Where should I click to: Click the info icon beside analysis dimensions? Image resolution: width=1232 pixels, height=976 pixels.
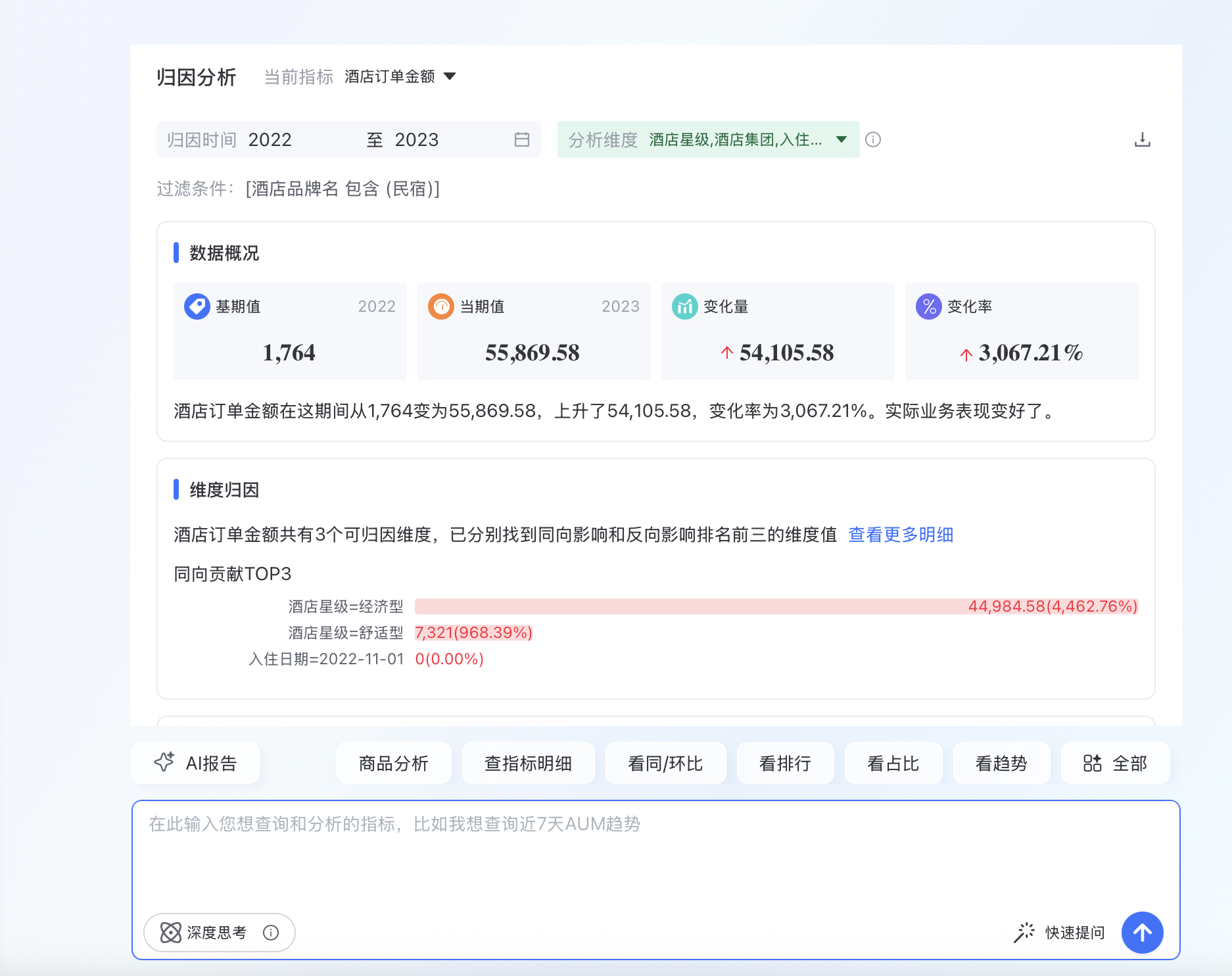point(873,139)
